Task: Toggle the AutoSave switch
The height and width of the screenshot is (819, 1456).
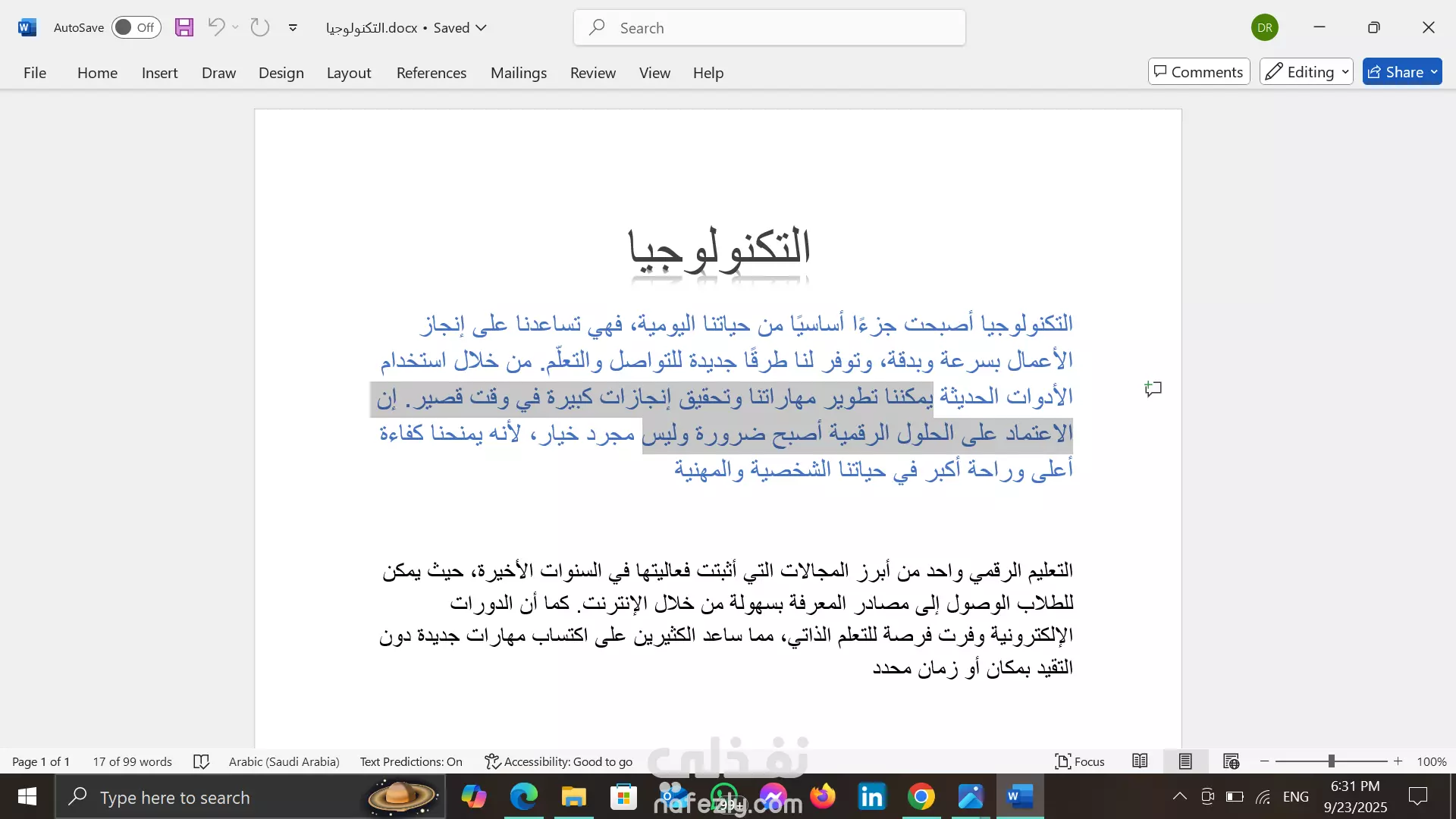Action: pyautogui.click(x=136, y=28)
